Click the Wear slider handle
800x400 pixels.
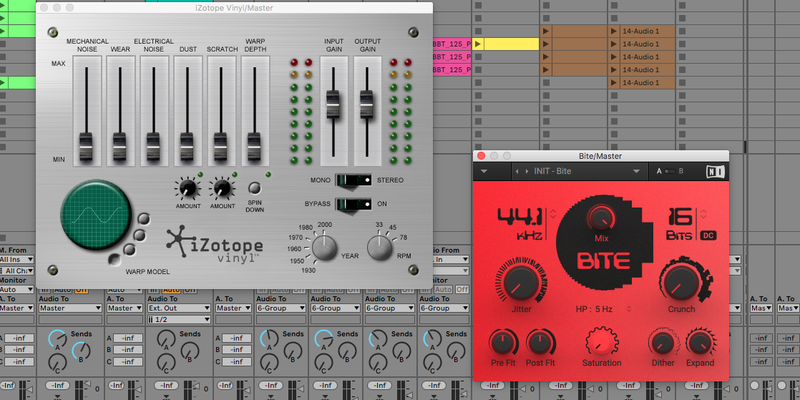coord(120,146)
